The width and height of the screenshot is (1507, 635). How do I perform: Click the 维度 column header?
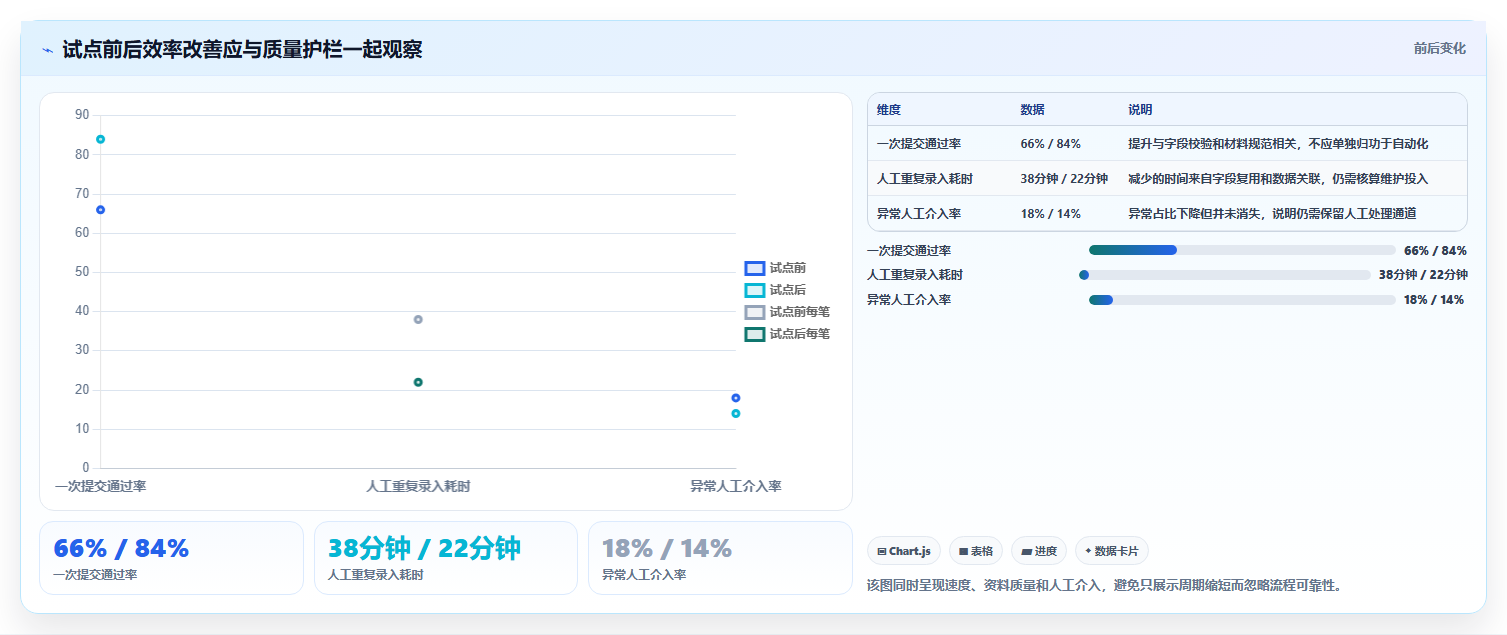(x=889, y=110)
